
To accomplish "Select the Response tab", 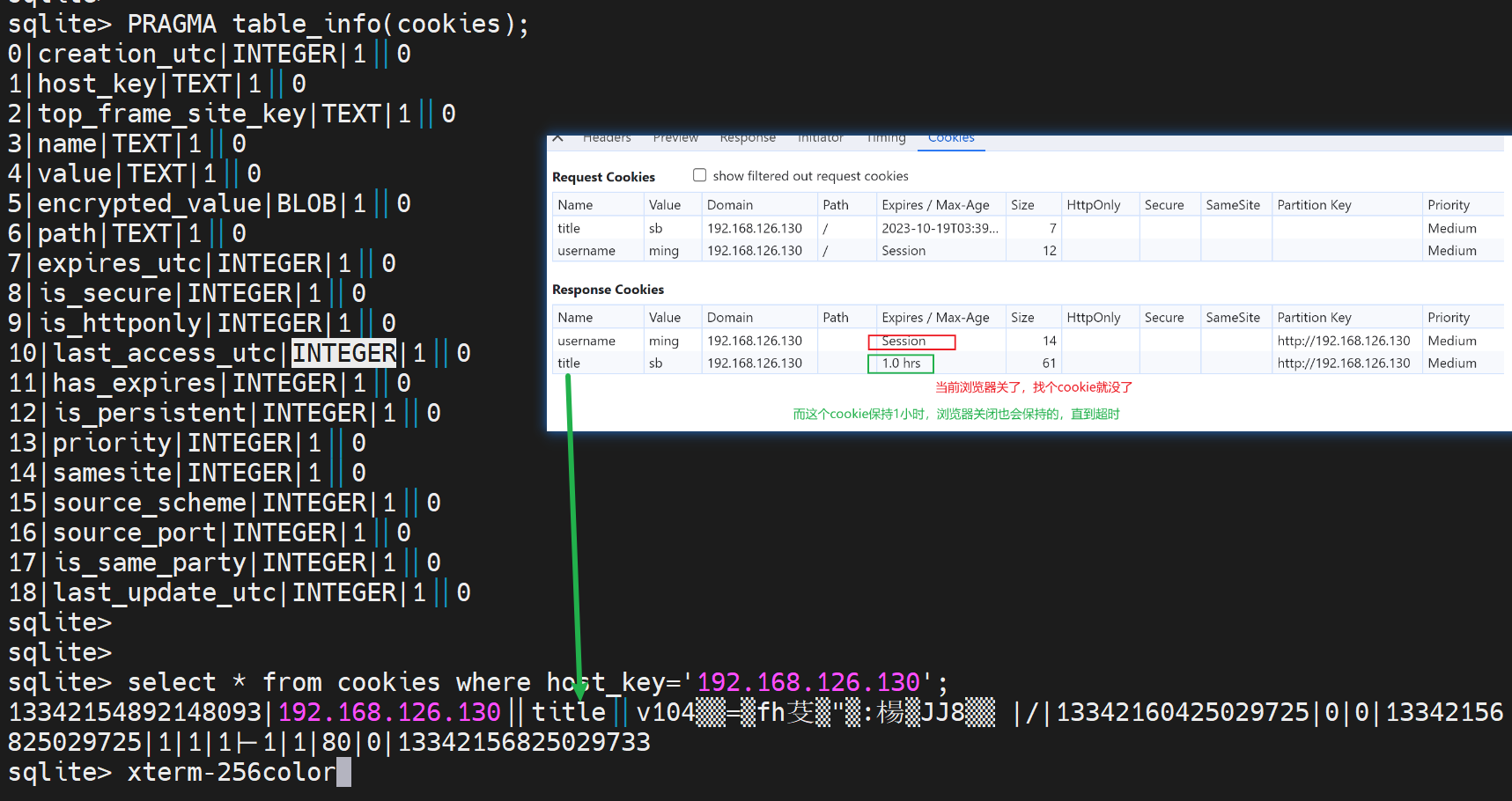I will click(748, 139).
